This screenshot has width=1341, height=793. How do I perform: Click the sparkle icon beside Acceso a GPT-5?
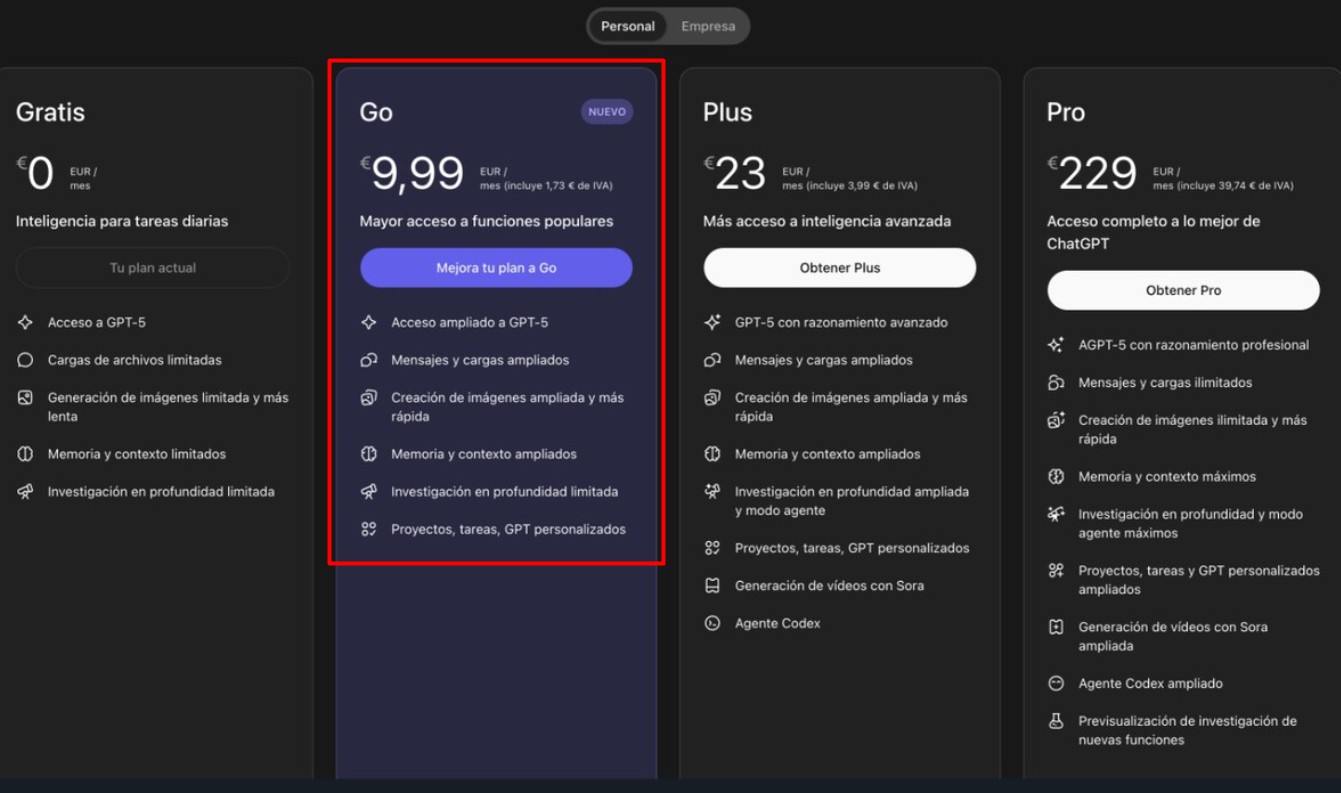pos(26,323)
